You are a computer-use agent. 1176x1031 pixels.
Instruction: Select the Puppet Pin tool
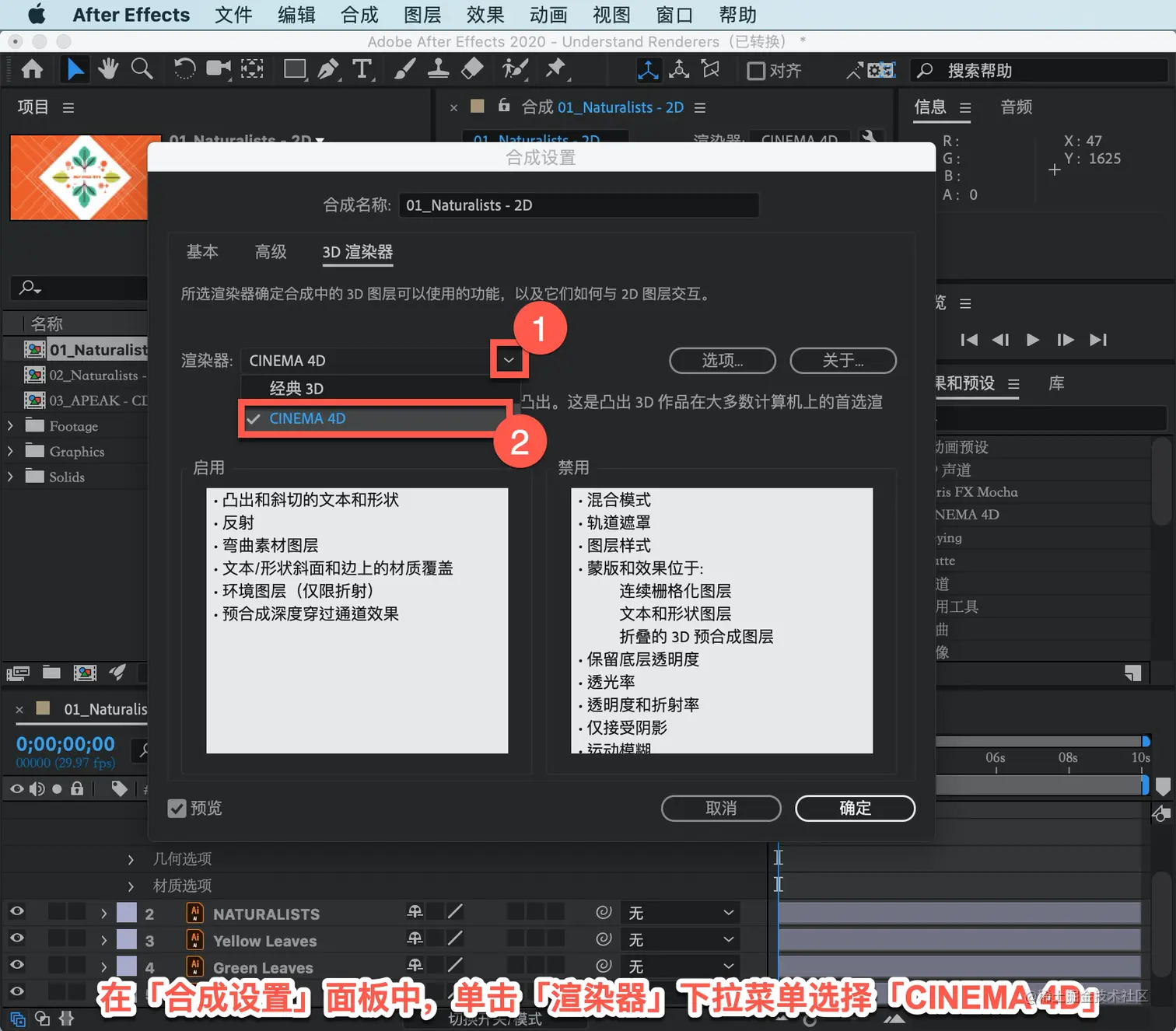(x=555, y=69)
